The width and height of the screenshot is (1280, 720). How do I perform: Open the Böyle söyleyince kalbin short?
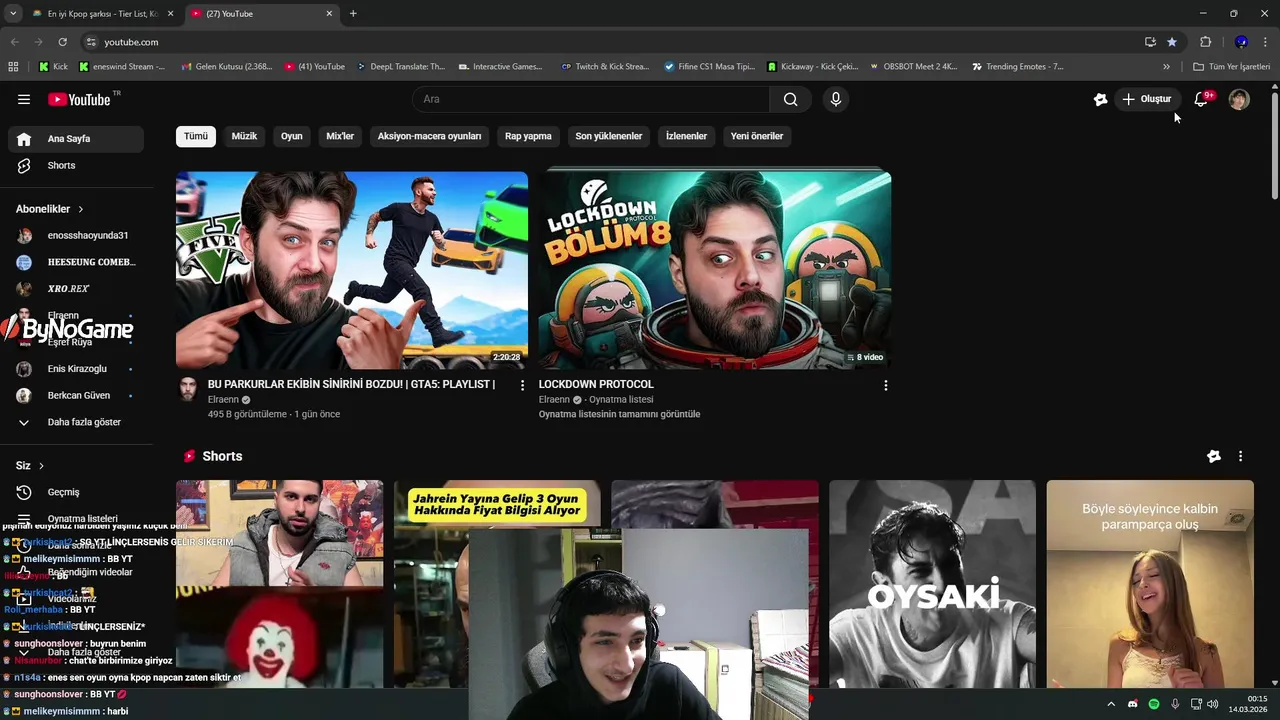(1150, 583)
